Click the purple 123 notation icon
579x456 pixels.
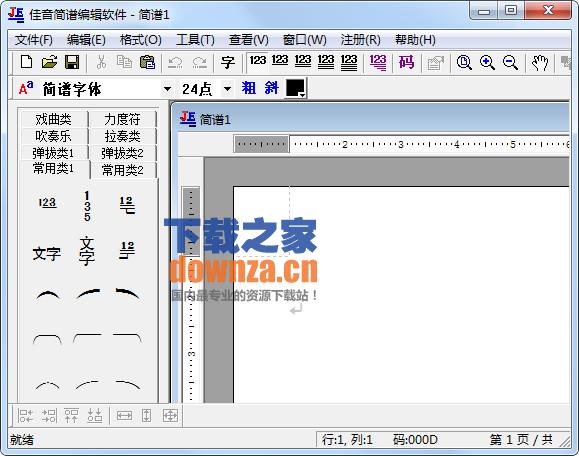pyautogui.click(x=378, y=62)
